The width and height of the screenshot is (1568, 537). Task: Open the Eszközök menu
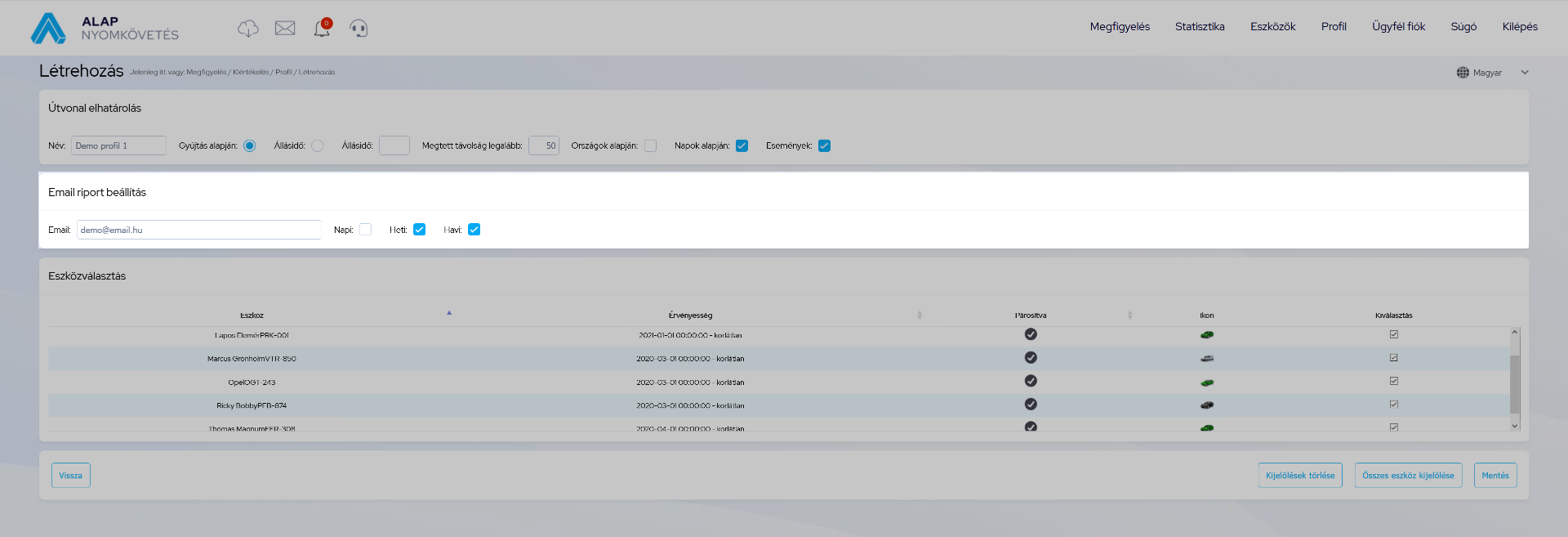pos(1272,27)
